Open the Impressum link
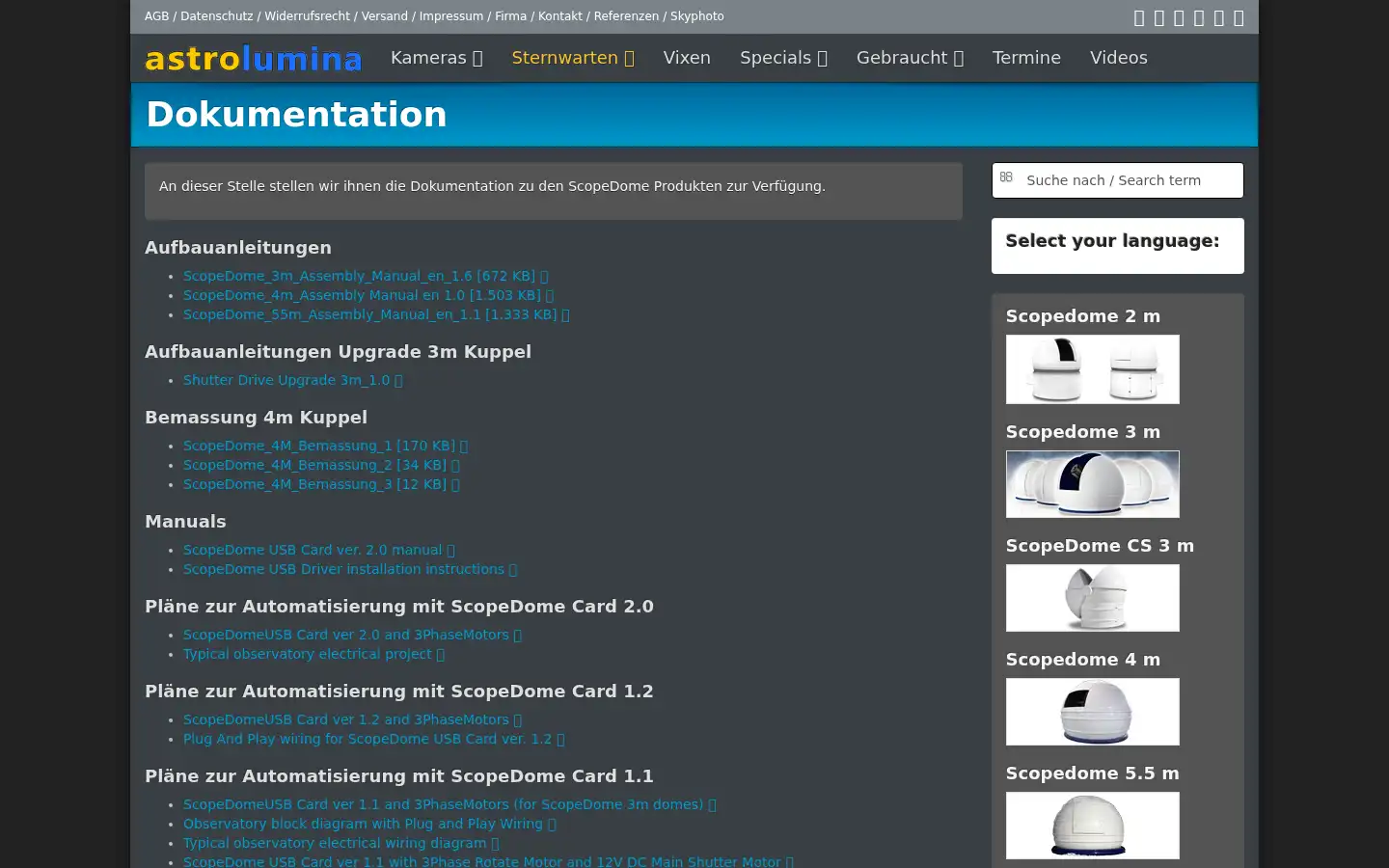The image size is (1389, 868). tap(451, 16)
